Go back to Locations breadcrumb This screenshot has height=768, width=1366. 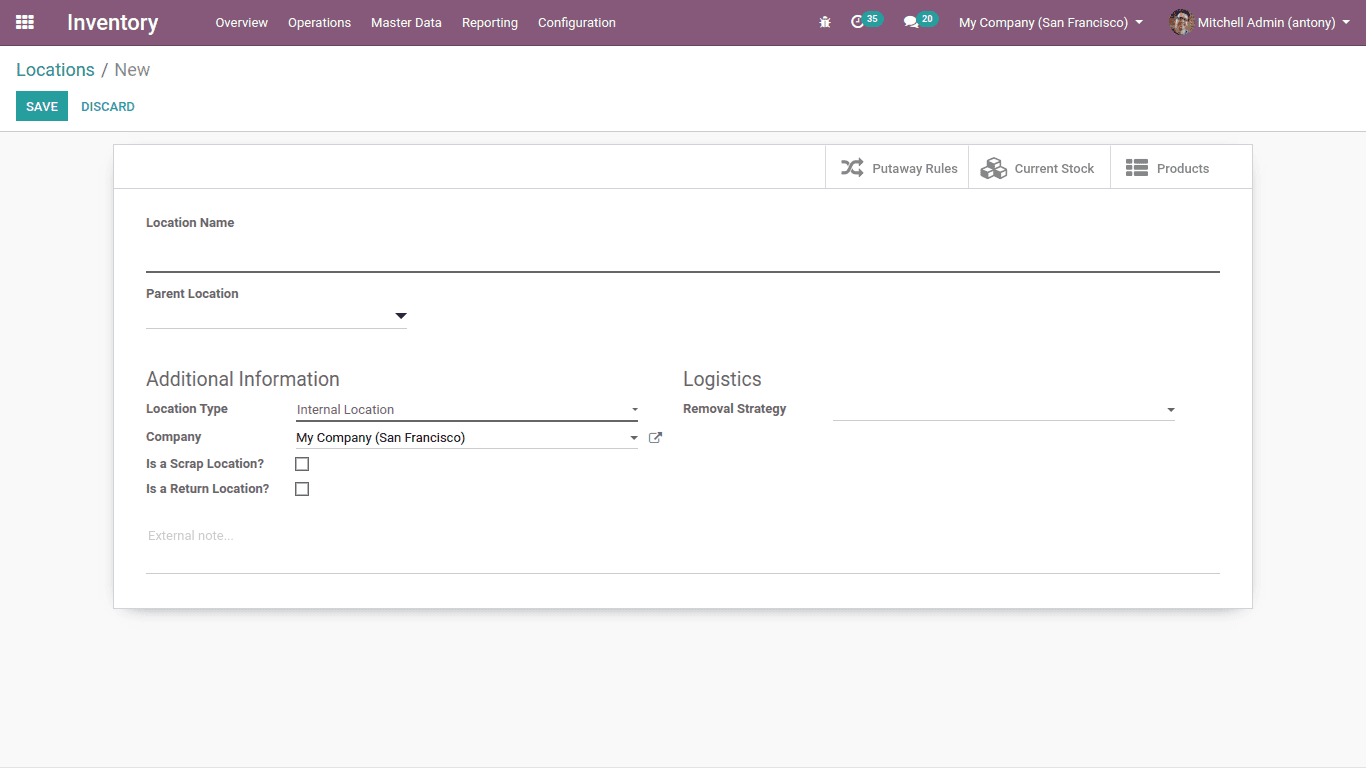pyautogui.click(x=55, y=70)
